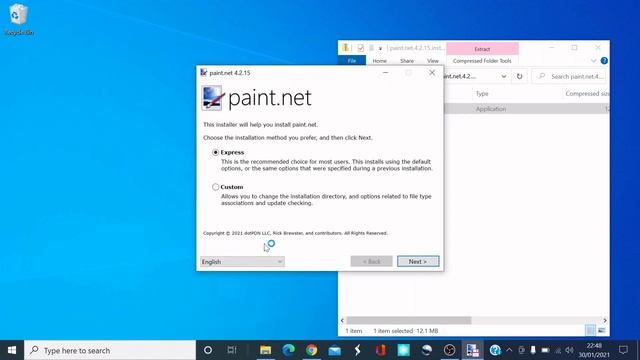640x360 pixels.
Task: Click the scroll right arrow in Explorer
Action: 605,320
